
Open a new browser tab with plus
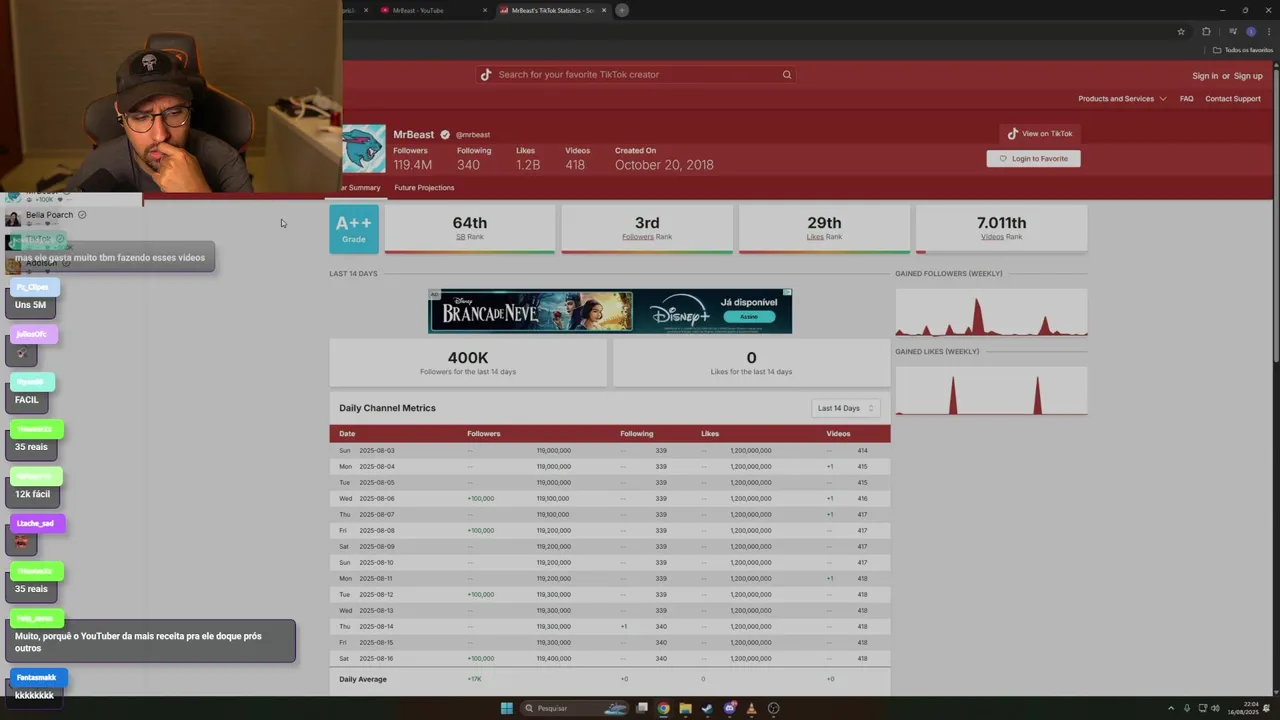point(622,10)
